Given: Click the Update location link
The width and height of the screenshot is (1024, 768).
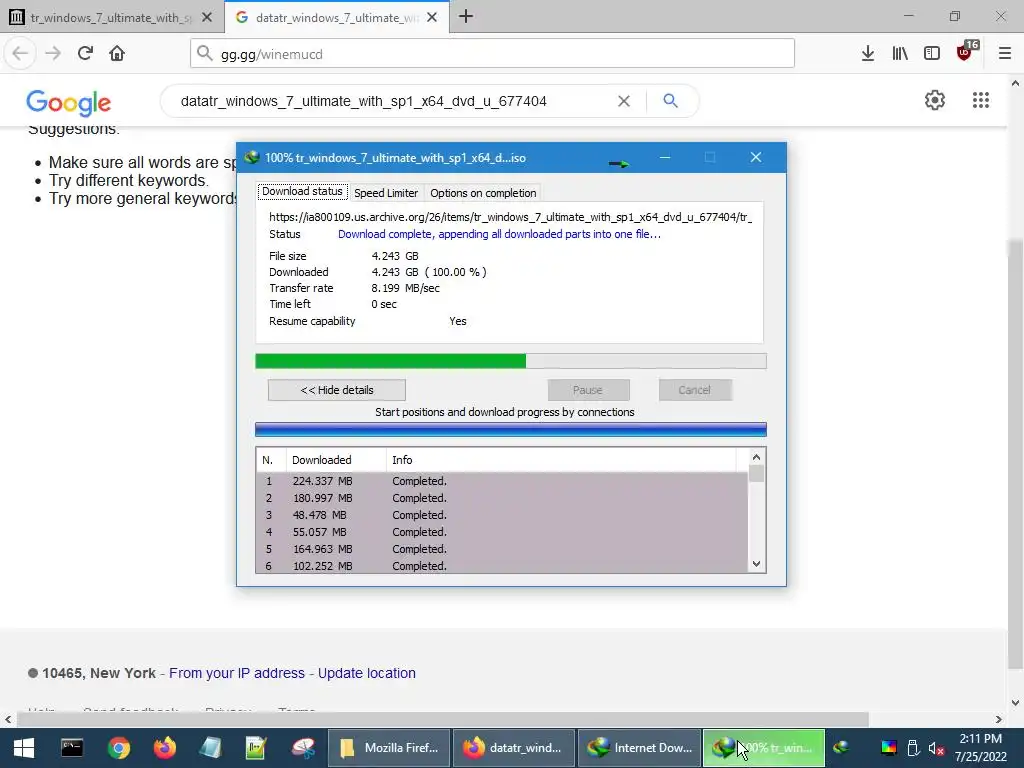Looking at the screenshot, I should click(x=366, y=673).
